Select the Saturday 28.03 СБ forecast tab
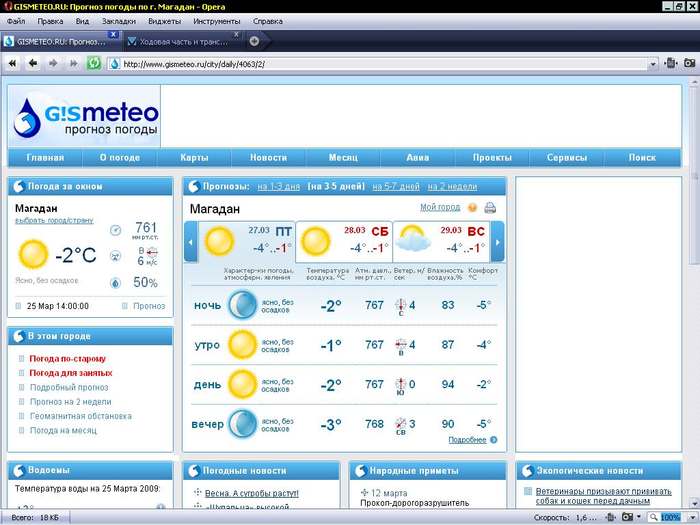Screen dimensions: 700x525 coord(343,241)
